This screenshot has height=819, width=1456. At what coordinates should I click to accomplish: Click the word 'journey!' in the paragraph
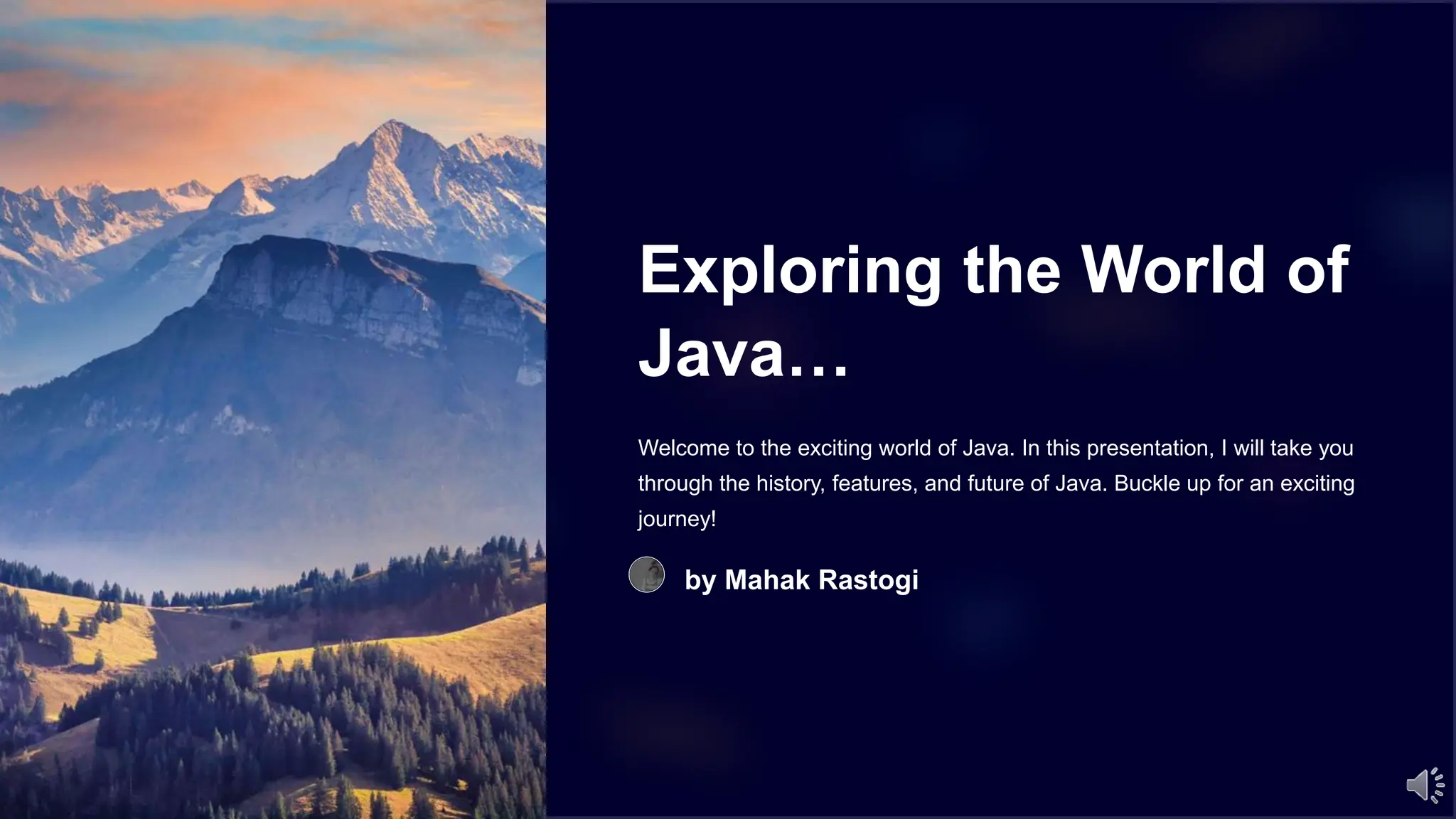tap(676, 518)
